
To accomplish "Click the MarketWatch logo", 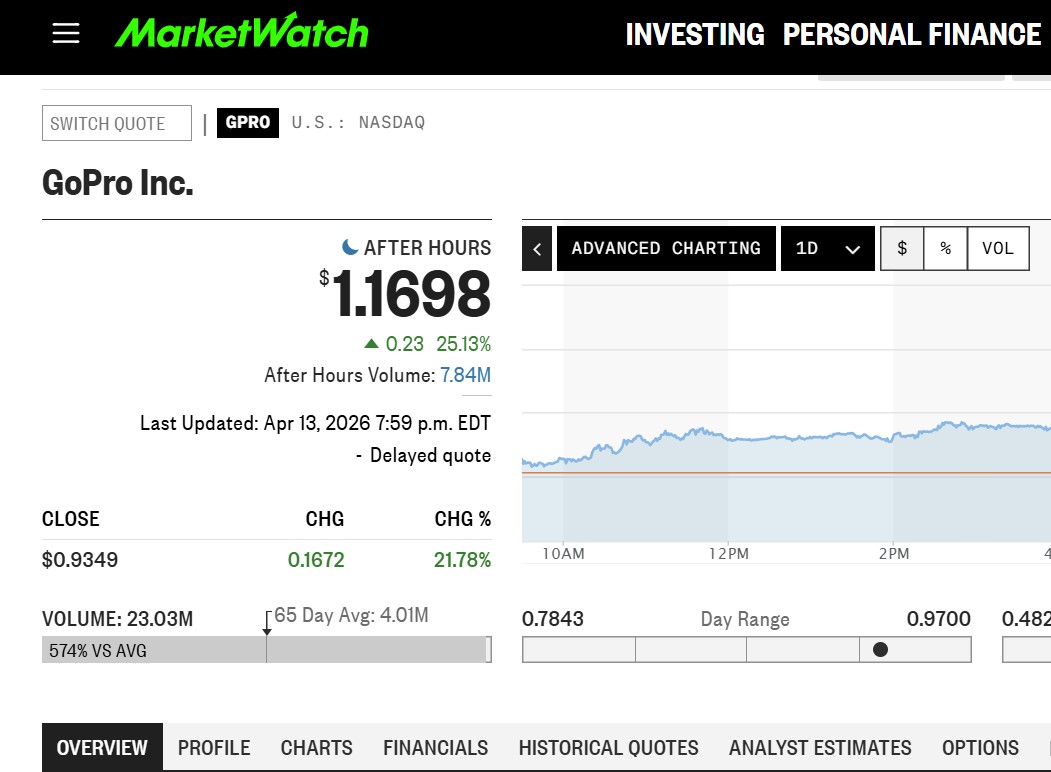I will tap(241, 32).
